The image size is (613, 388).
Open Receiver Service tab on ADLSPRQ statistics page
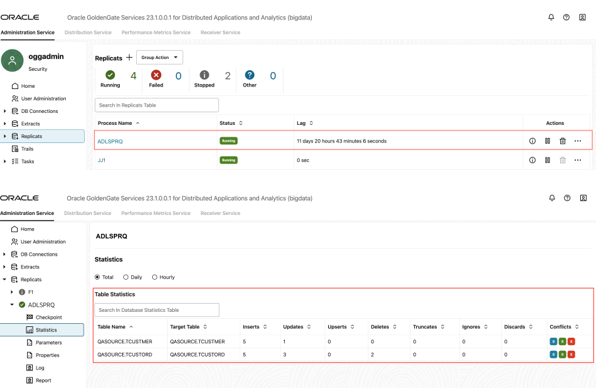click(x=220, y=213)
